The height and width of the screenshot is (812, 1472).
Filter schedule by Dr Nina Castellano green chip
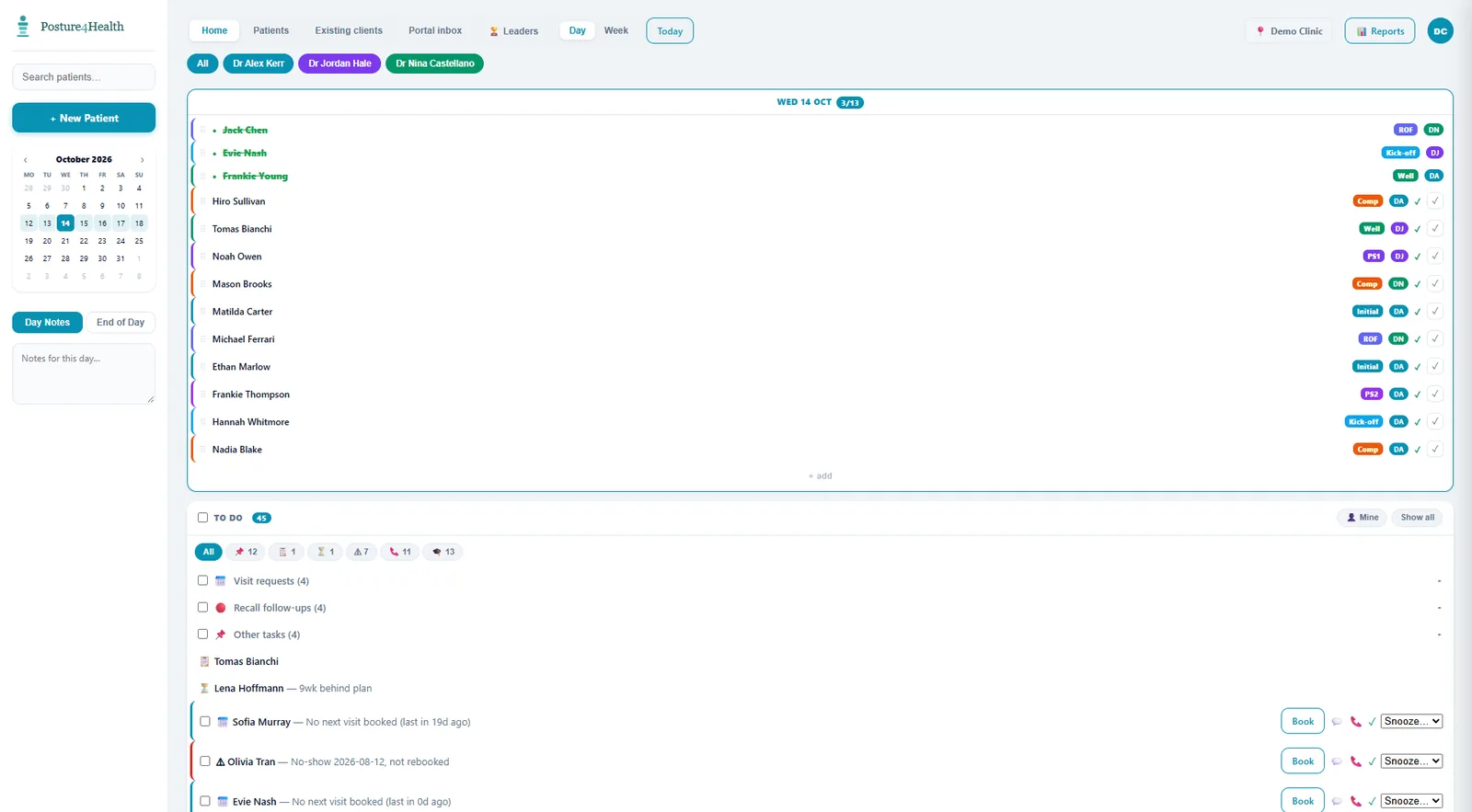point(435,63)
